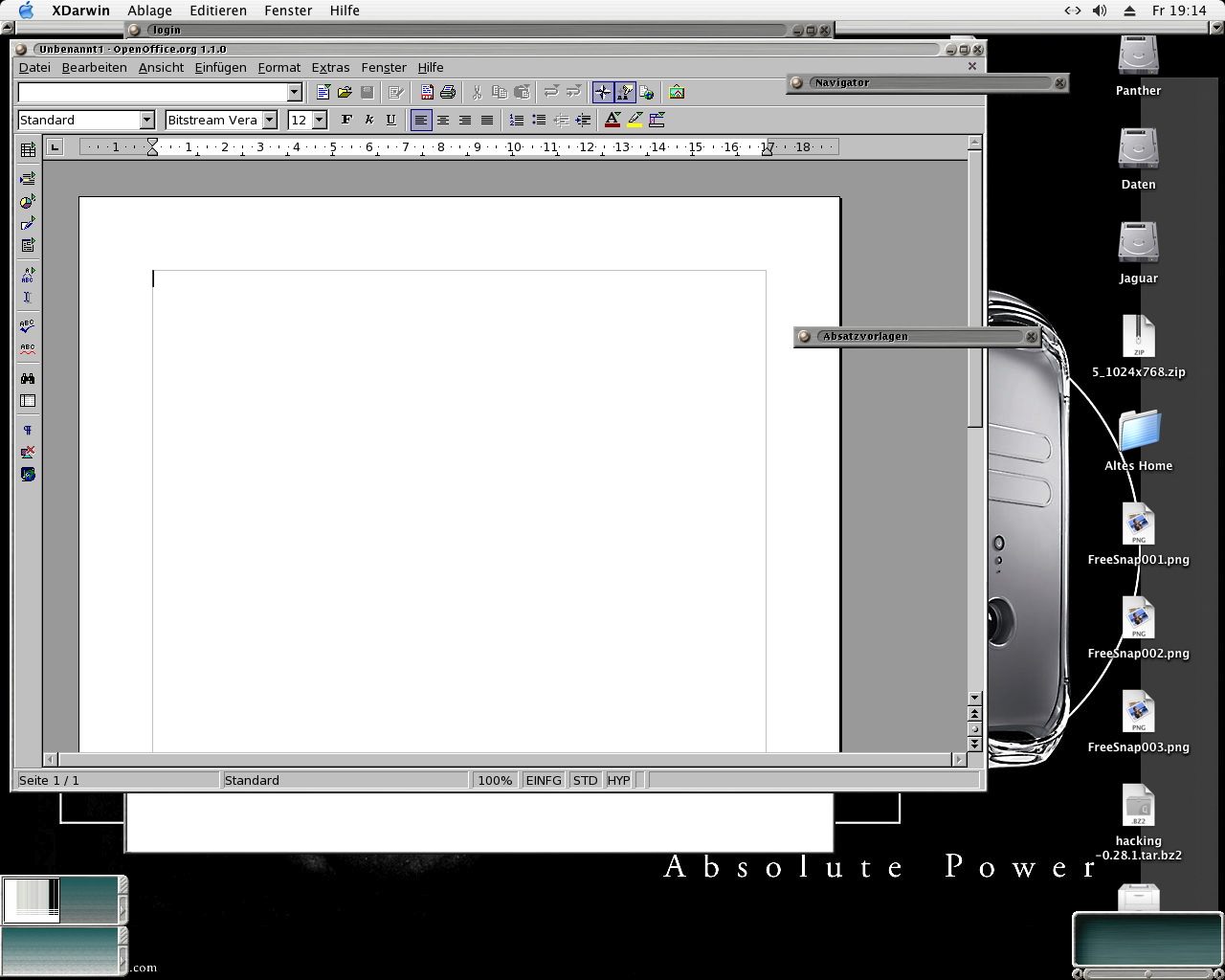Open the Einfügen menu
1225x980 pixels.
220,68
